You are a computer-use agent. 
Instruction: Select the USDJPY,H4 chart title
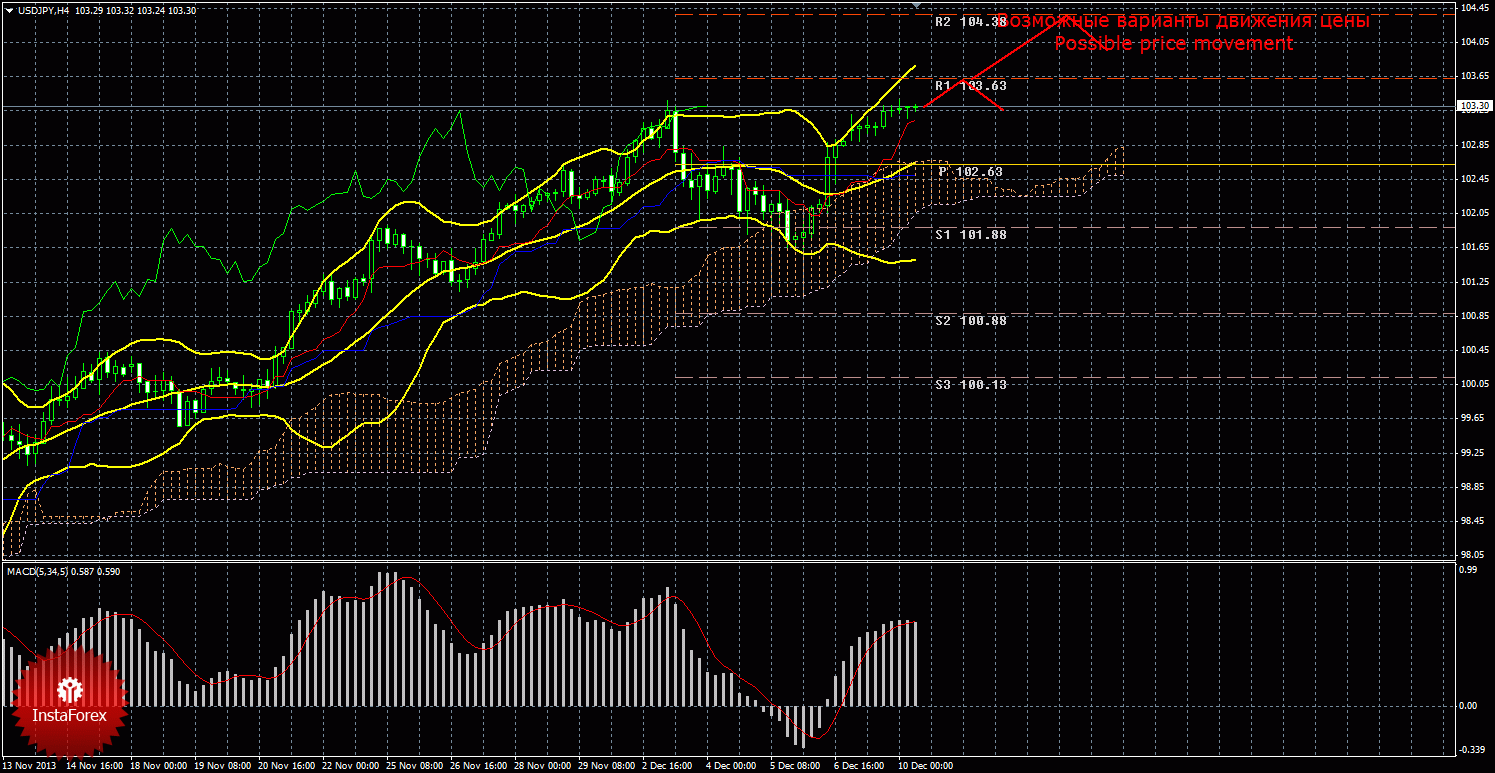[42, 10]
